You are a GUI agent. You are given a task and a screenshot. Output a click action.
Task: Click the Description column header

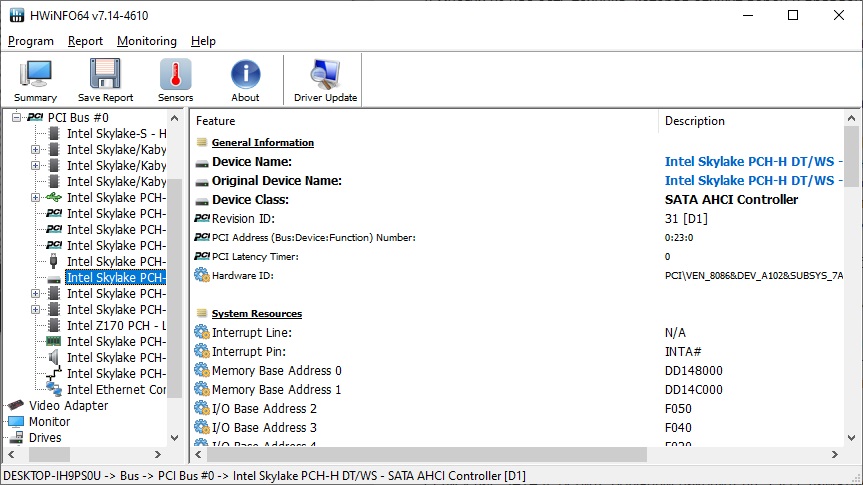[694, 121]
